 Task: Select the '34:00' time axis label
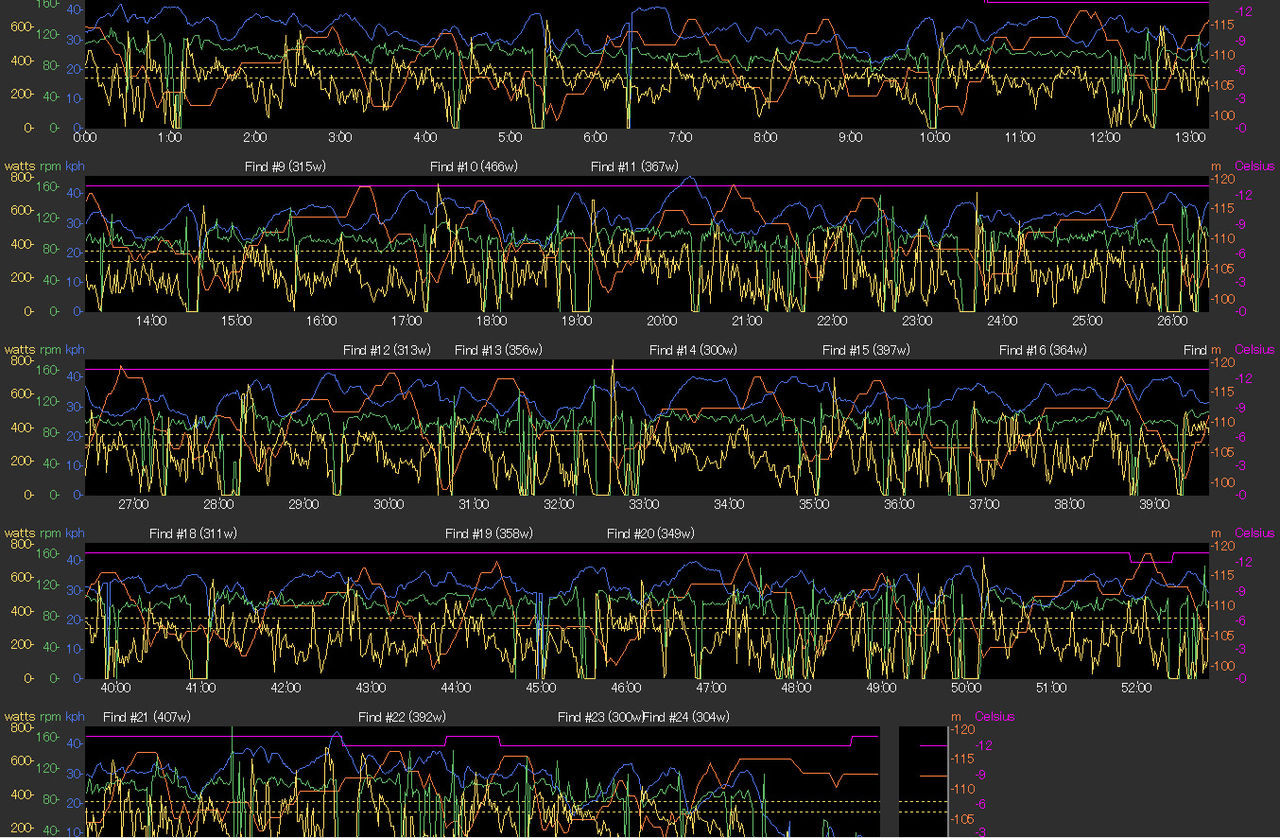pos(729,505)
